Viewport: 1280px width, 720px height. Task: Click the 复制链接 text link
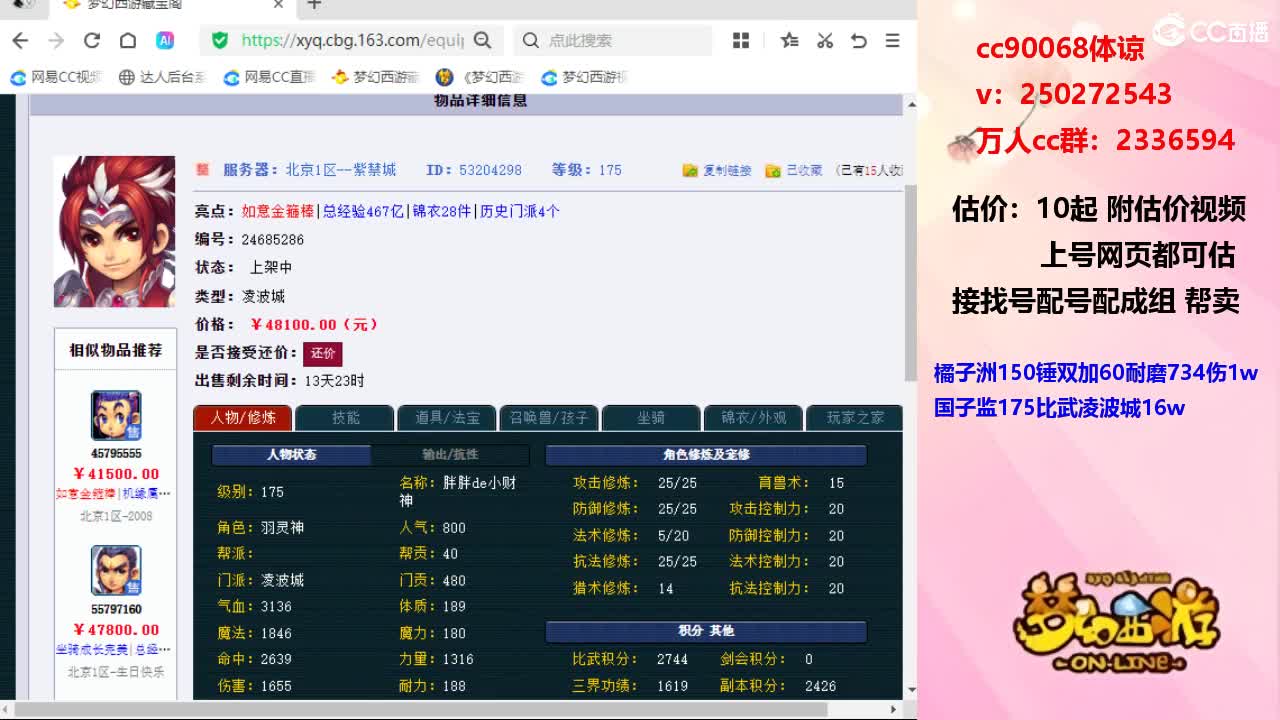[x=727, y=171]
